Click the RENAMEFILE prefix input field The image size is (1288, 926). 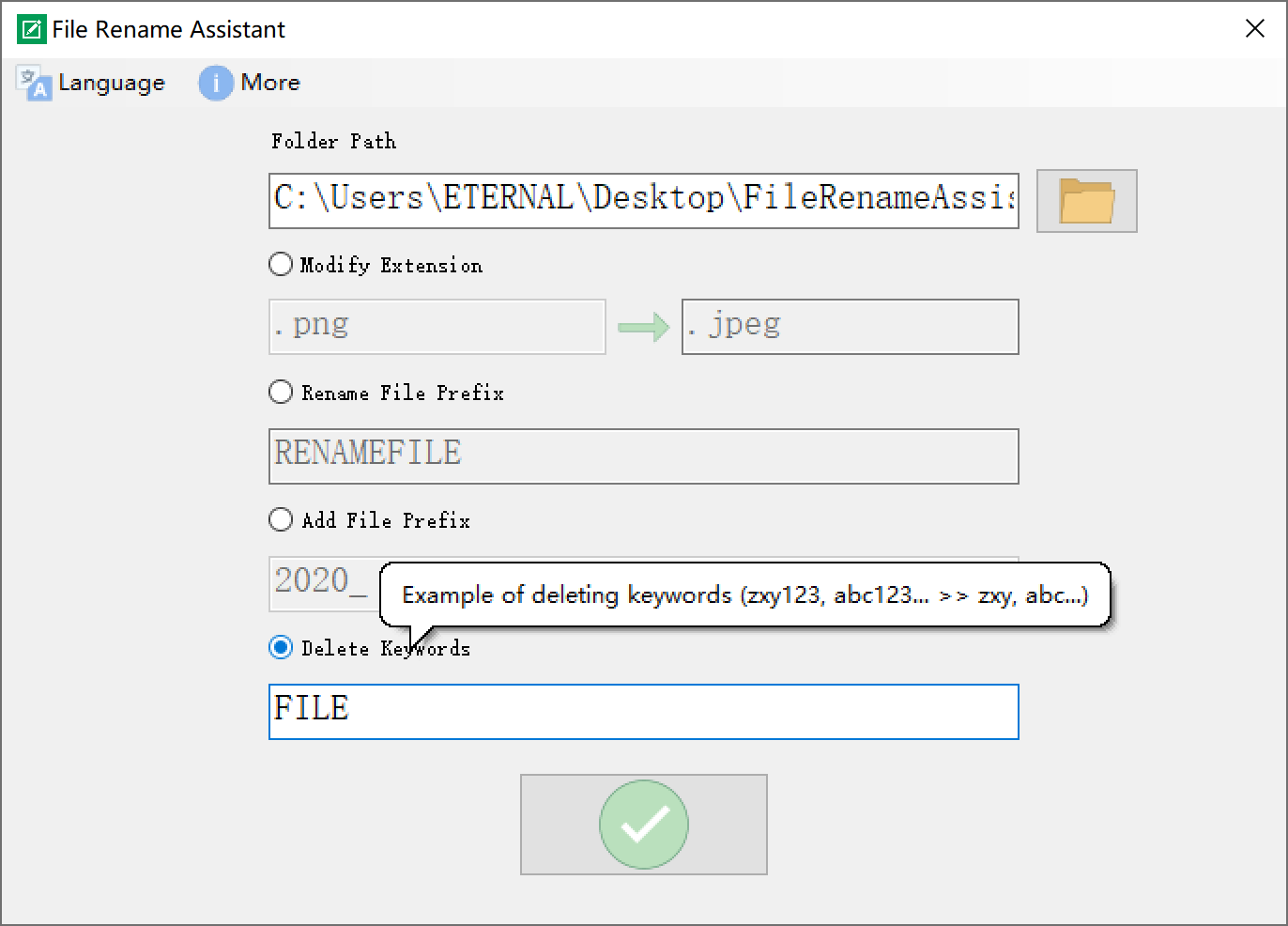(643, 456)
